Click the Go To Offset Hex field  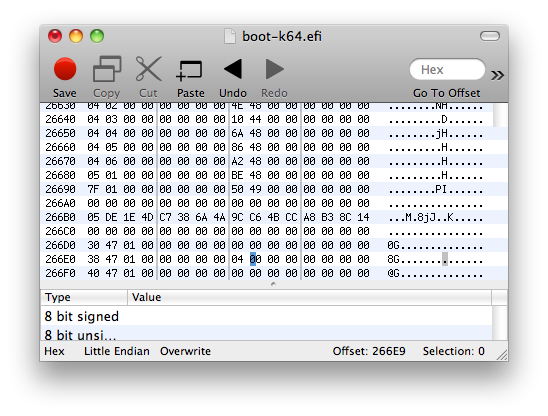pyautogui.click(x=447, y=70)
